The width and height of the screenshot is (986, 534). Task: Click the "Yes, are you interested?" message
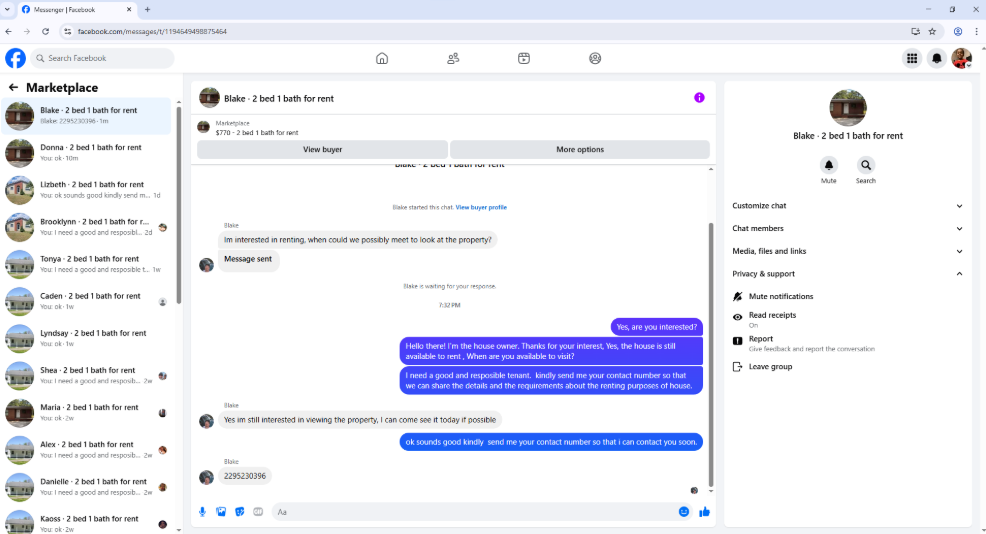[656, 327]
